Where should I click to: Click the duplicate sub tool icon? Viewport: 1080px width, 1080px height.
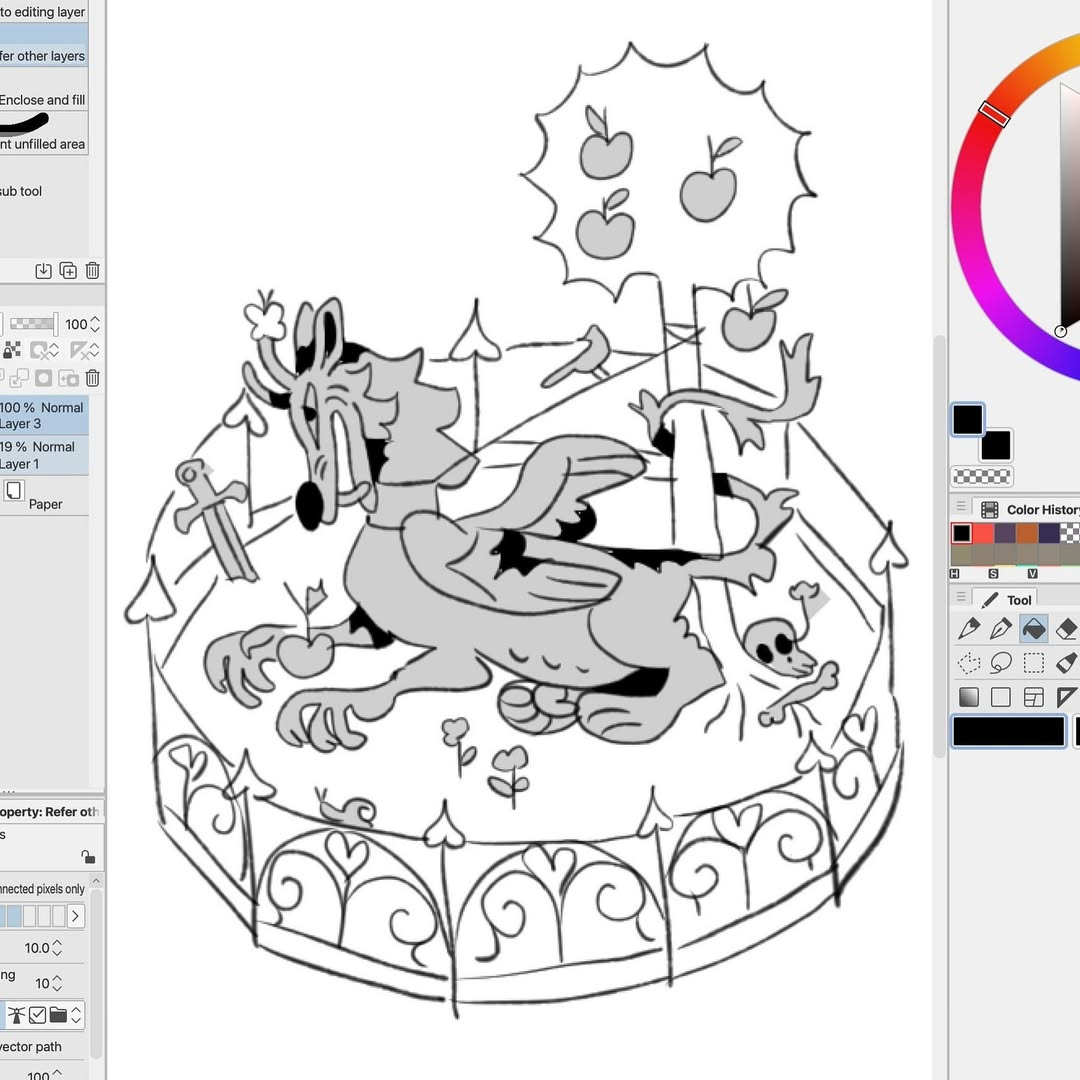(68, 271)
